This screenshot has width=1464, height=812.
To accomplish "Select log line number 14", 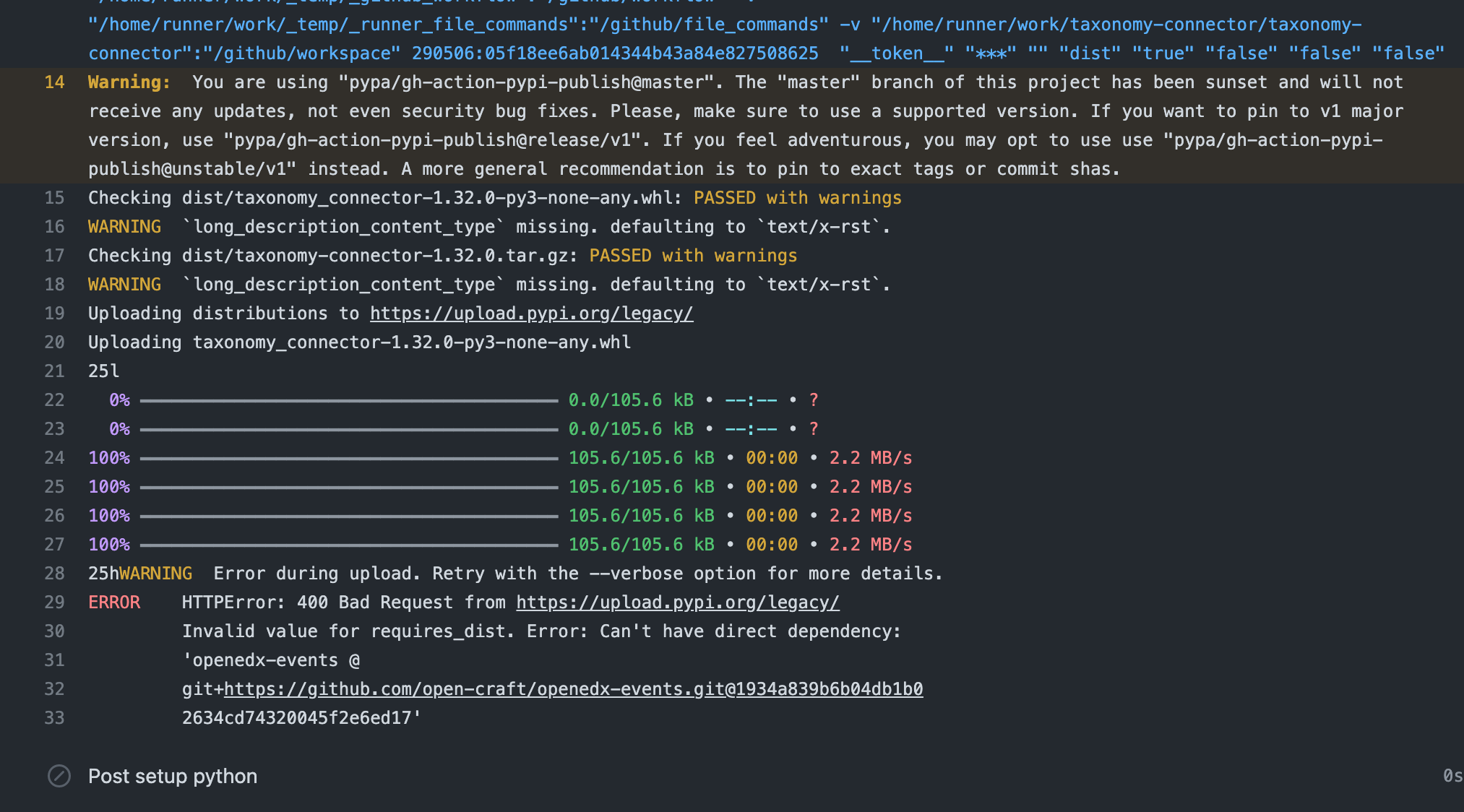I will point(54,82).
